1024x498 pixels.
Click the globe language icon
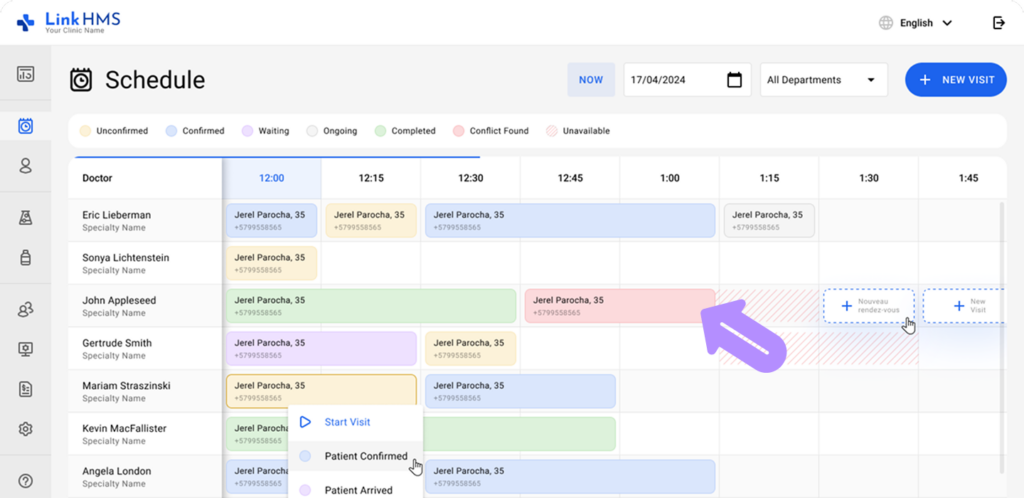[x=886, y=23]
